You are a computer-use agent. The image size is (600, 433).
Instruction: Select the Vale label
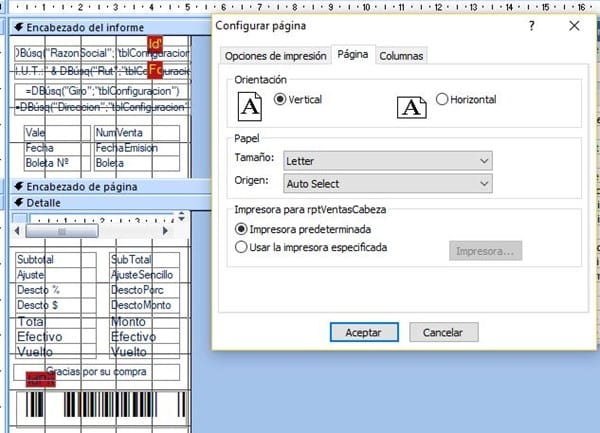[57, 133]
